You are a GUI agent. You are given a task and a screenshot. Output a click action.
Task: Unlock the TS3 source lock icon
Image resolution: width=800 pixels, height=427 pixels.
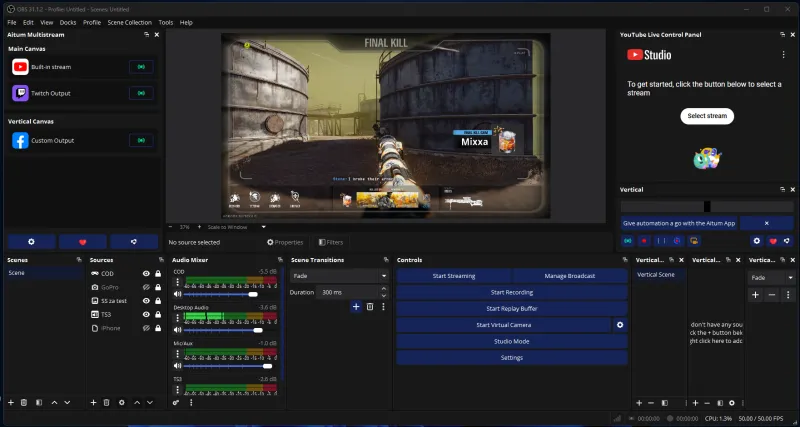pyautogui.click(x=158, y=314)
